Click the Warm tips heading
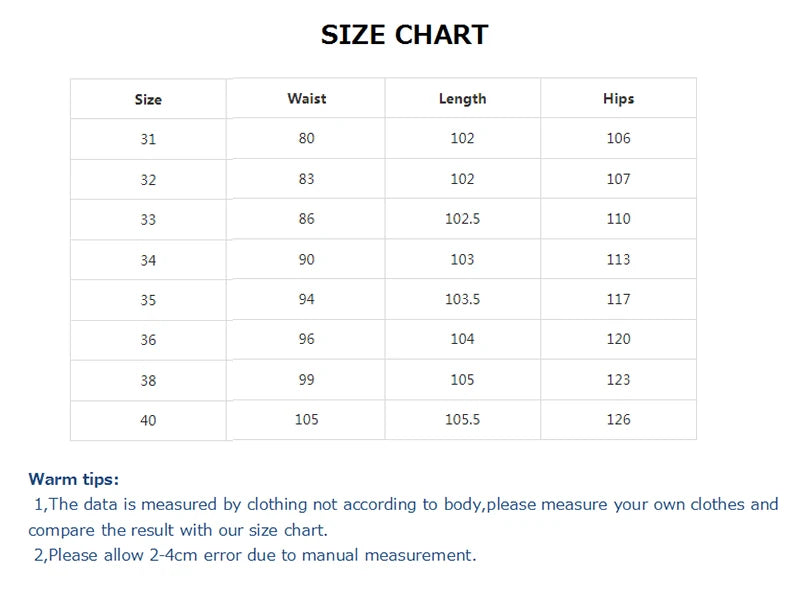The height and width of the screenshot is (596, 800). click(74, 480)
